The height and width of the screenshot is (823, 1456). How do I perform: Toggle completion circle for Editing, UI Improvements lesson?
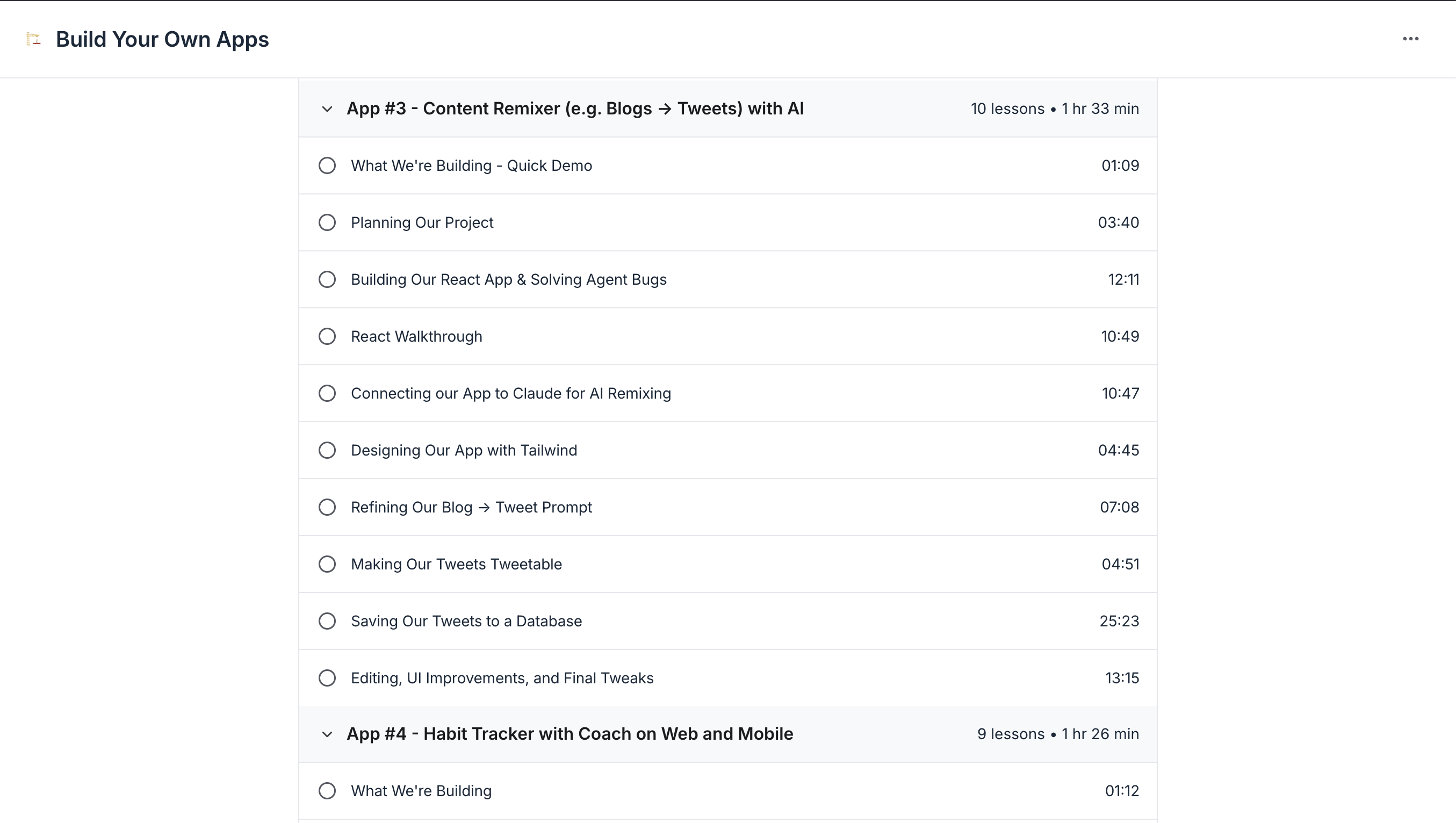pyautogui.click(x=327, y=678)
